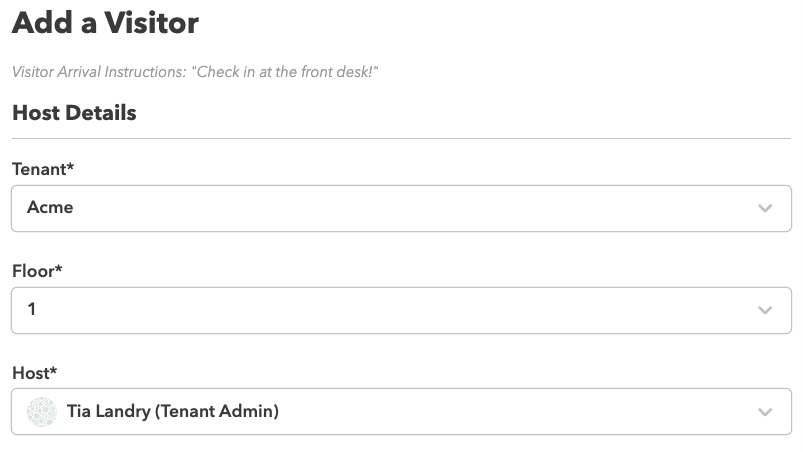
Task: Click the '(Tenant Admin)' role text
Action: (x=217, y=411)
